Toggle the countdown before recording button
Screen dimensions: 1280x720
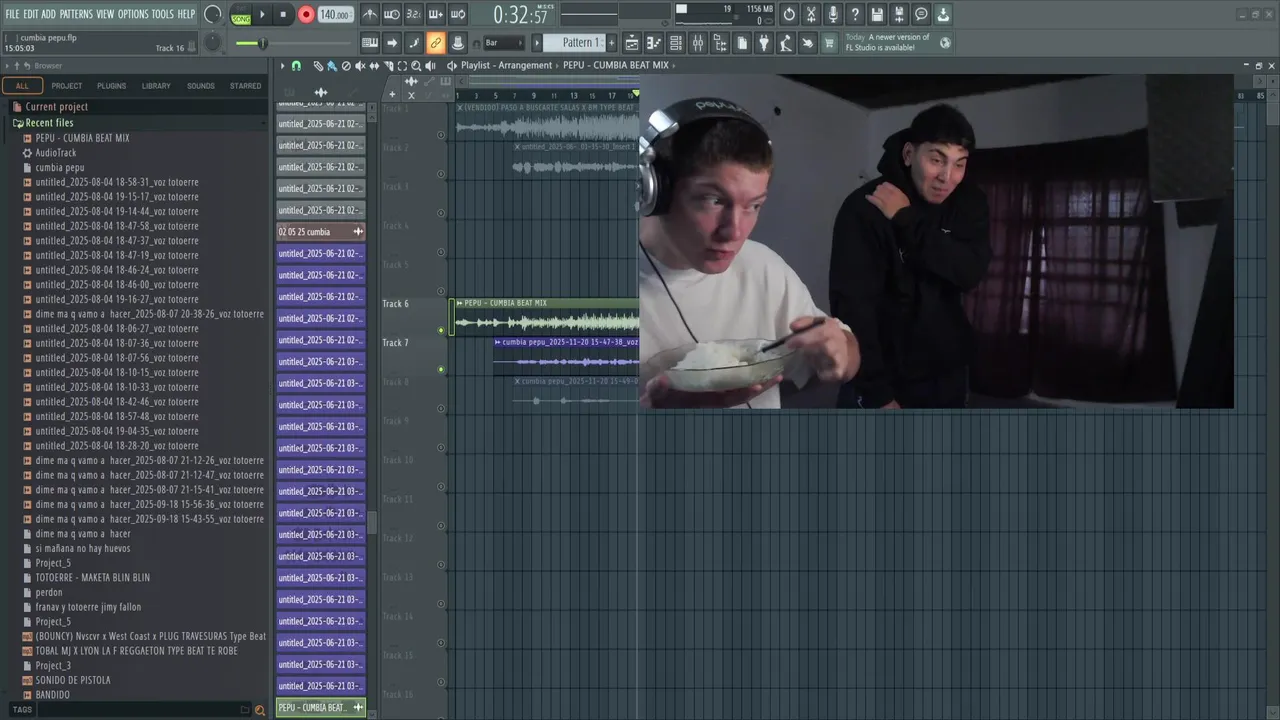(x=413, y=14)
